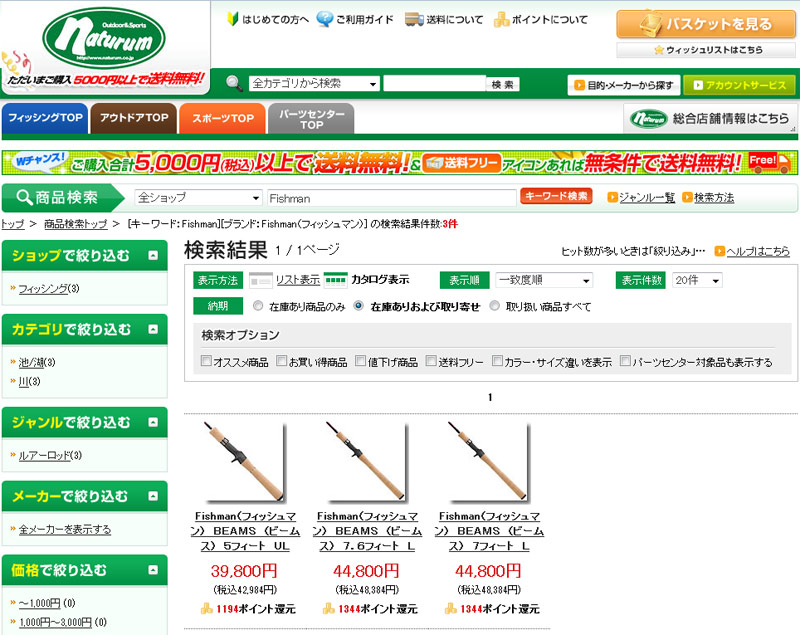Select 在庫あり商品のみ radio button
800x635 pixels.
[x=258, y=306]
